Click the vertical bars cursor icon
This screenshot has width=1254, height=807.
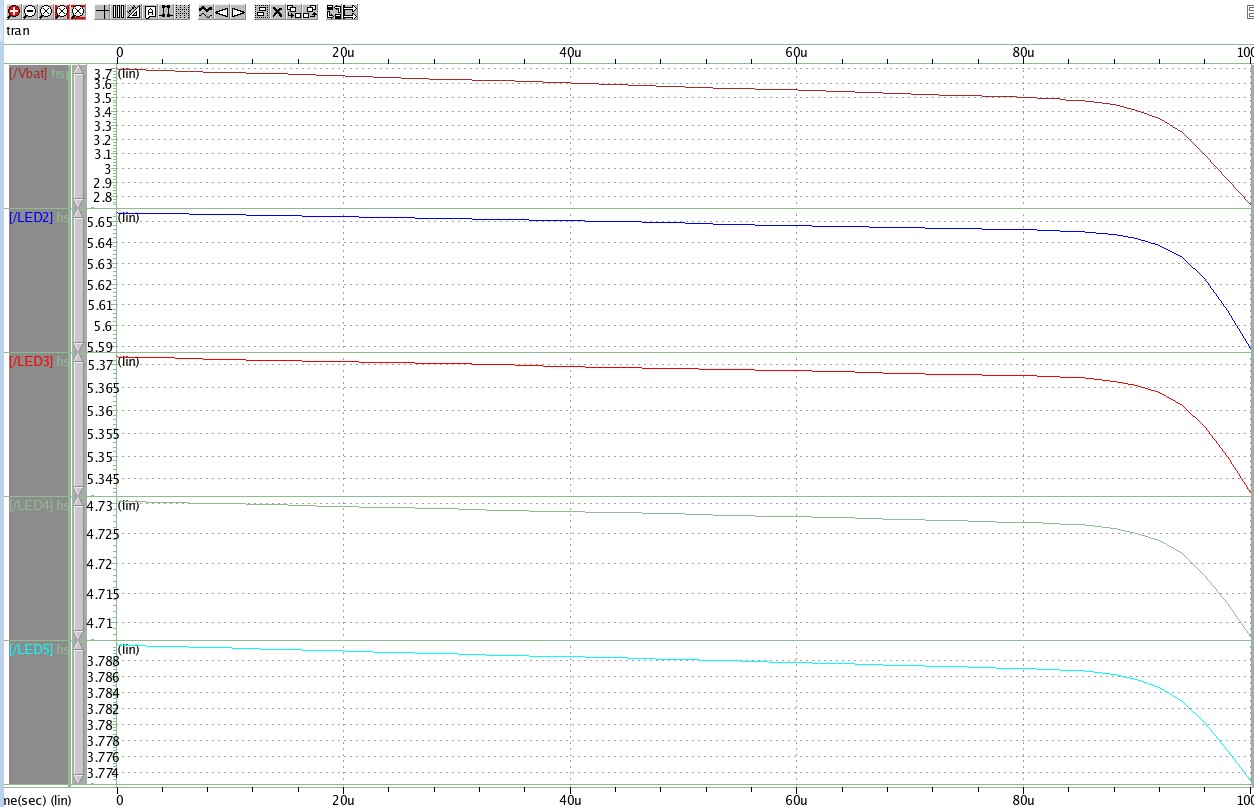click(x=118, y=12)
